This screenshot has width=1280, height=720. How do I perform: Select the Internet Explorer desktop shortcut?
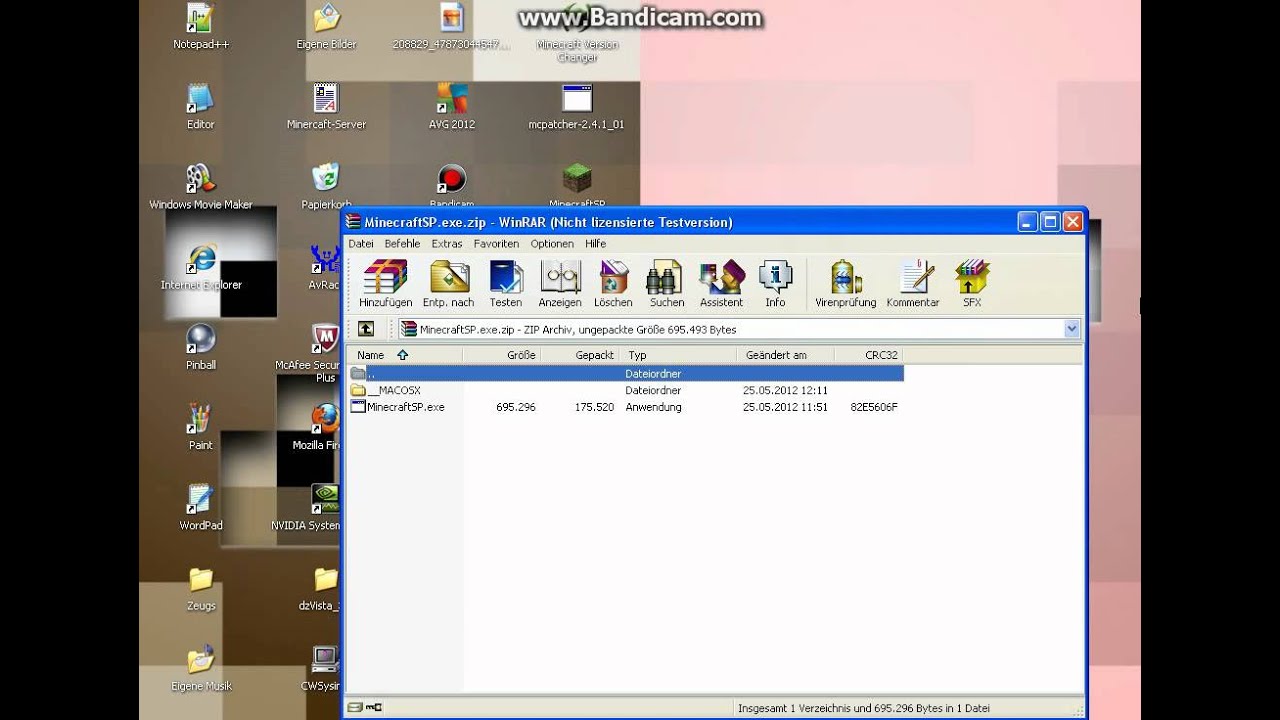coord(201,267)
